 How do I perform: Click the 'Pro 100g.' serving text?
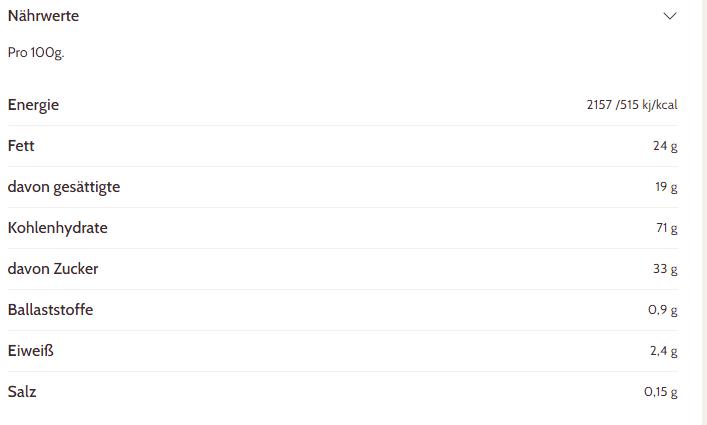[35, 52]
